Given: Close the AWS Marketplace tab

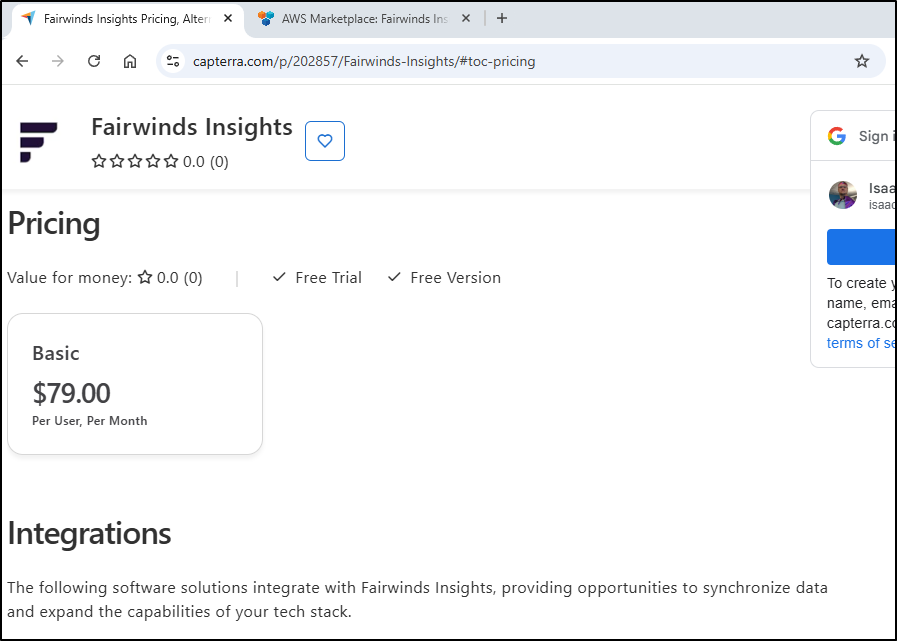Looking at the screenshot, I should (465, 18).
